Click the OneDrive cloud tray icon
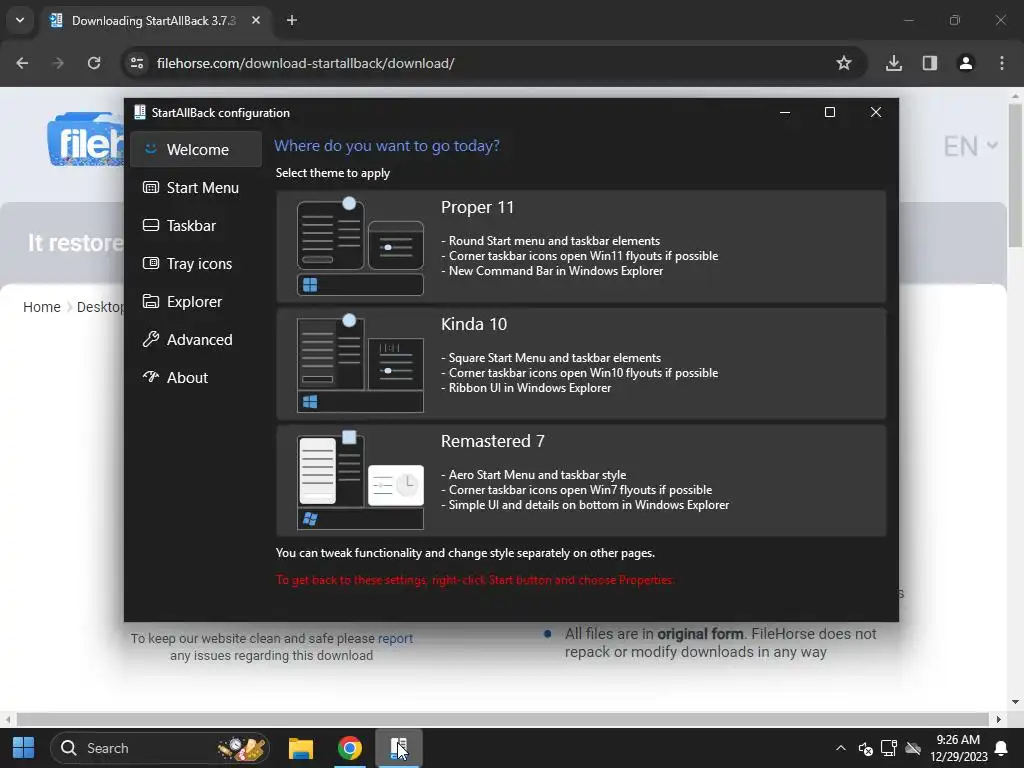 pos(913,748)
